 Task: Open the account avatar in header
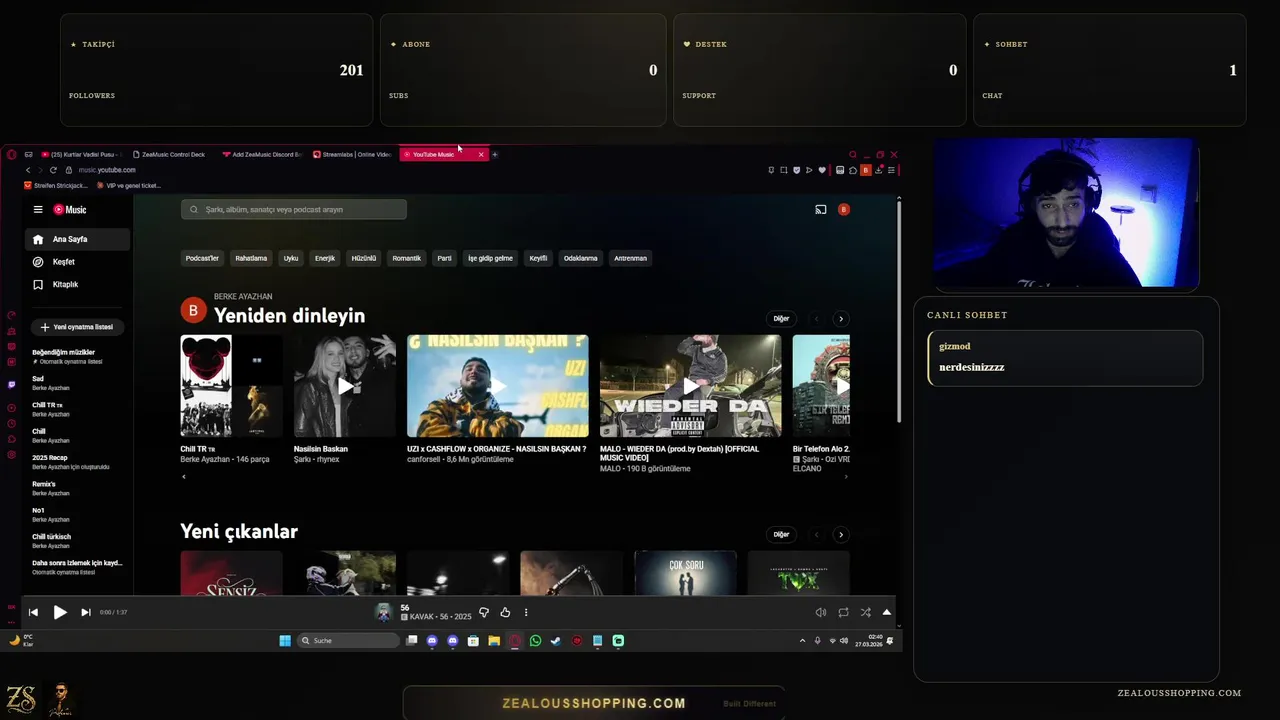coord(844,209)
